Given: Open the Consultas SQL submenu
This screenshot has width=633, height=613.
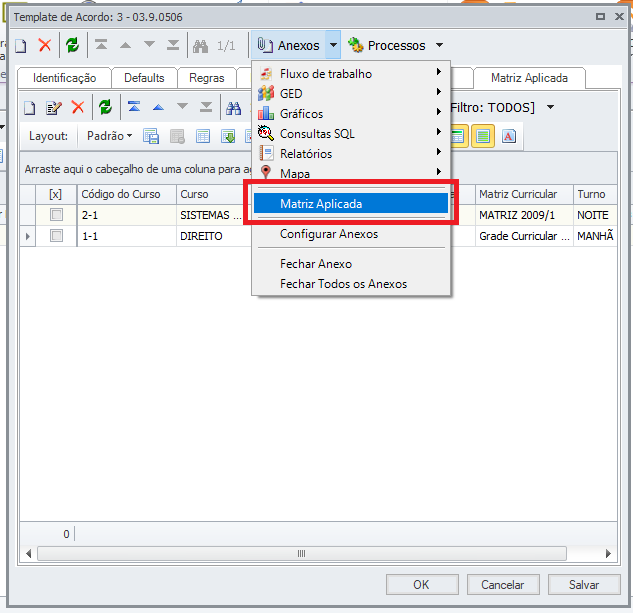Looking at the screenshot, I should [351, 134].
